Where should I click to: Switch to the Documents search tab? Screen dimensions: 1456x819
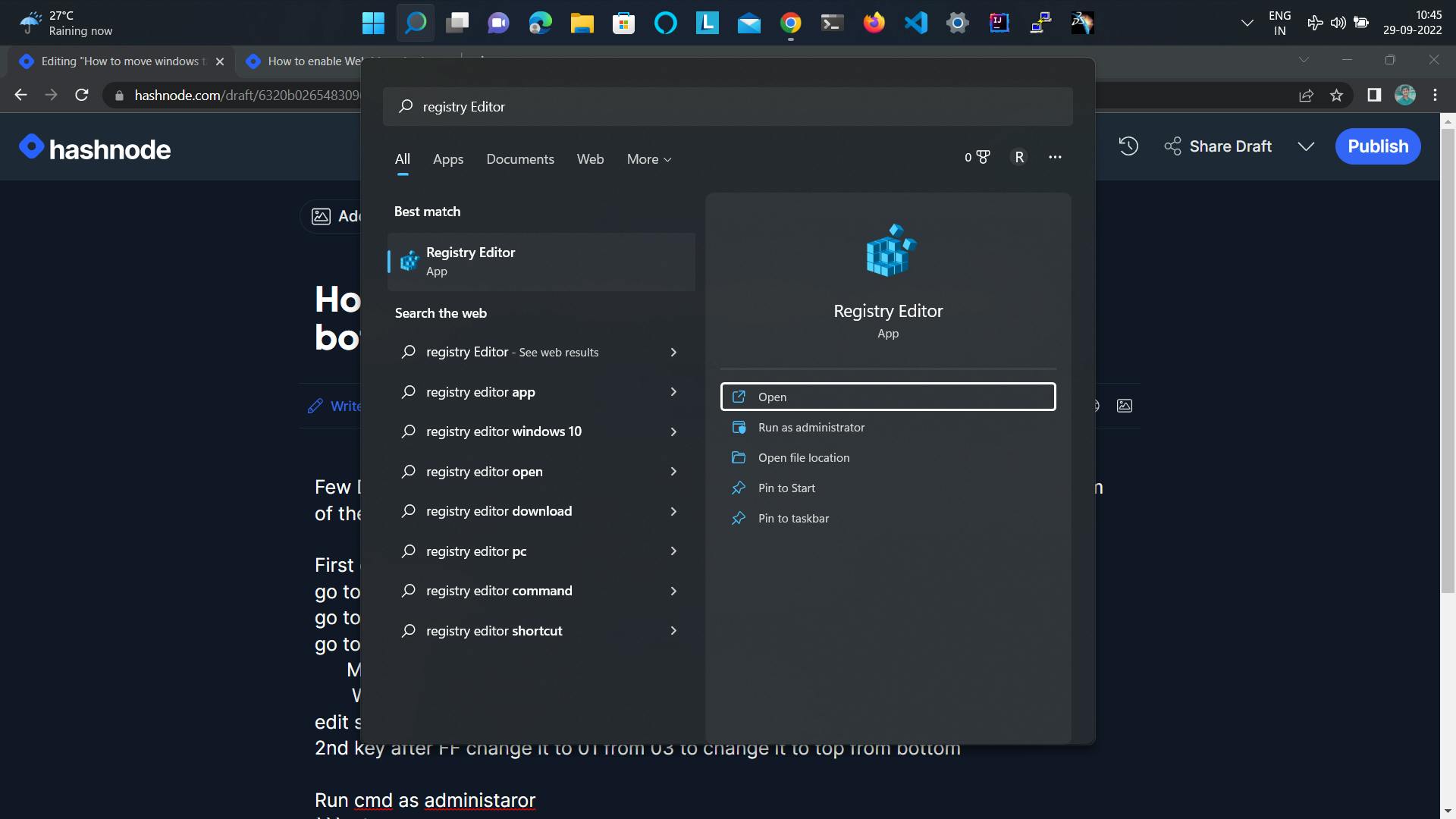[x=520, y=158]
